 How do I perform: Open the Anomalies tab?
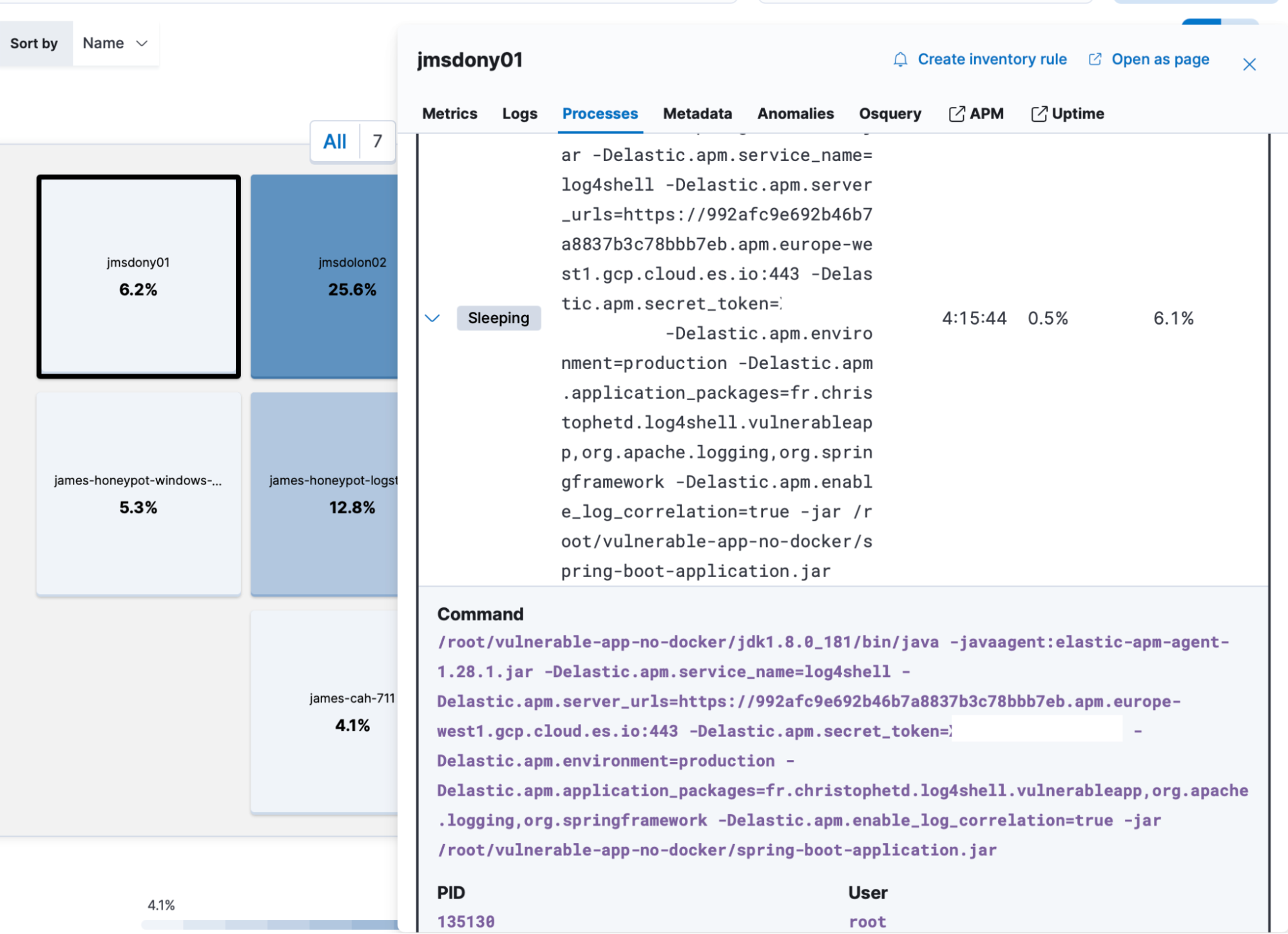click(795, 113)
